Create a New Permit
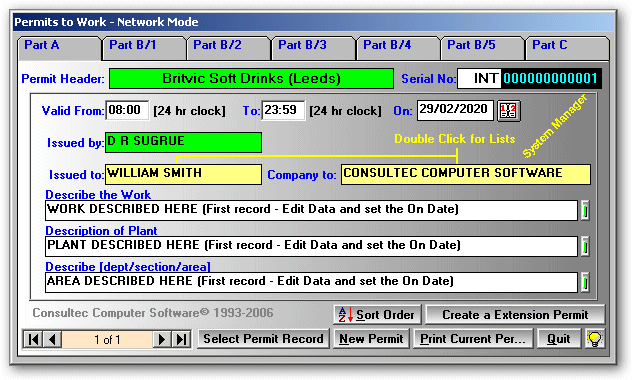This screenshot has width=632, height=380. pos(371,339)
